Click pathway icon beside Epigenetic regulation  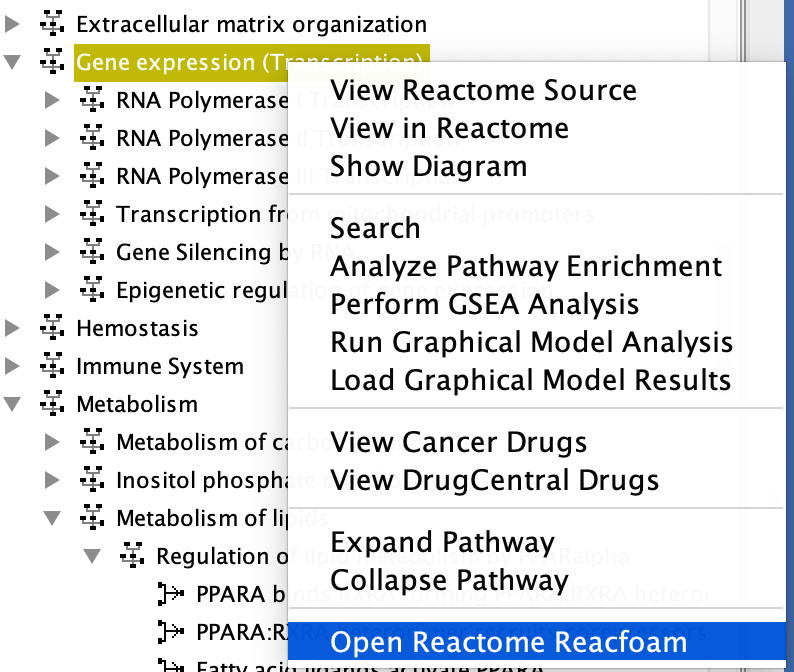[x=92, y=290]
